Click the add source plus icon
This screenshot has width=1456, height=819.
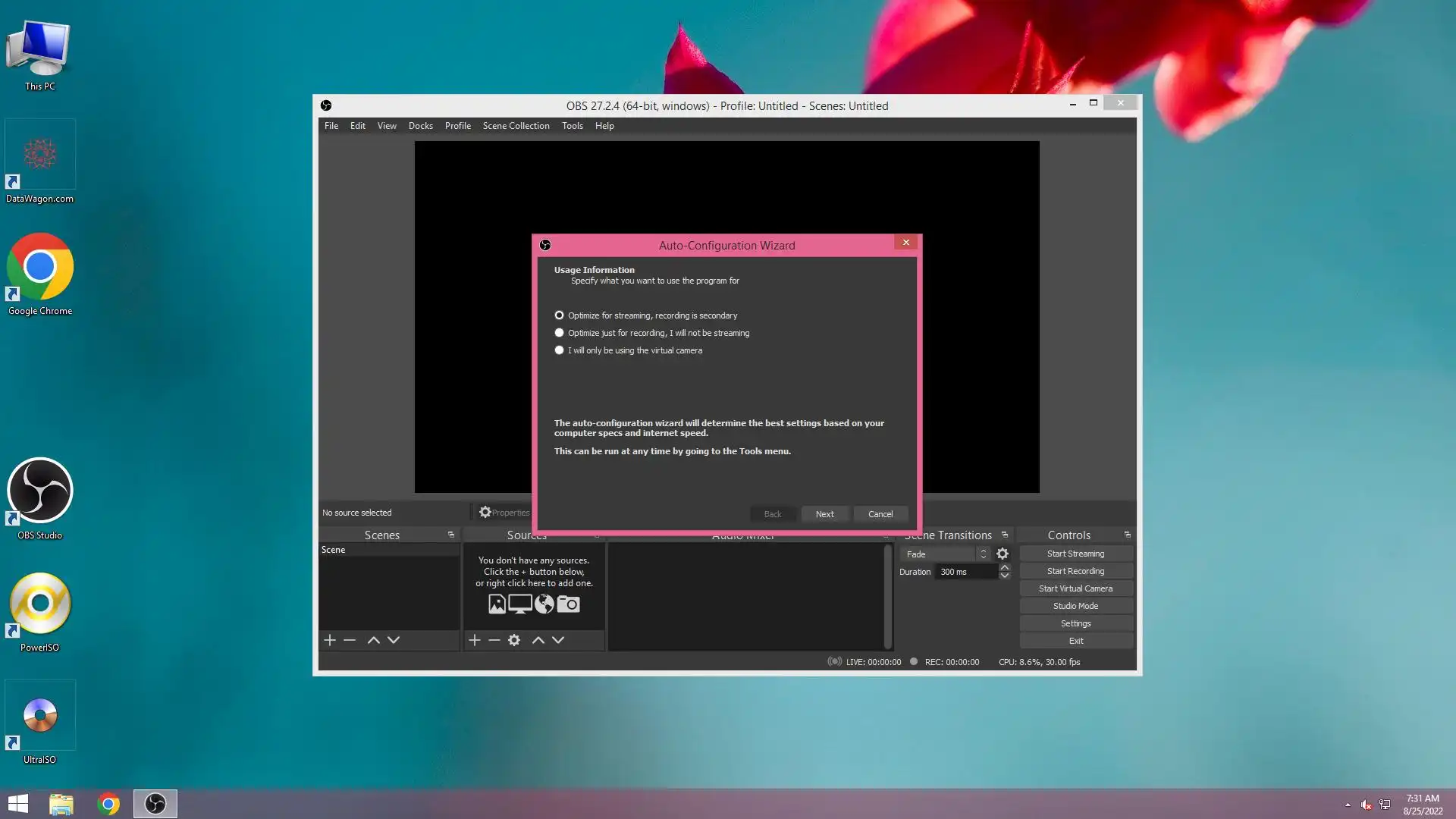(475, 640)
